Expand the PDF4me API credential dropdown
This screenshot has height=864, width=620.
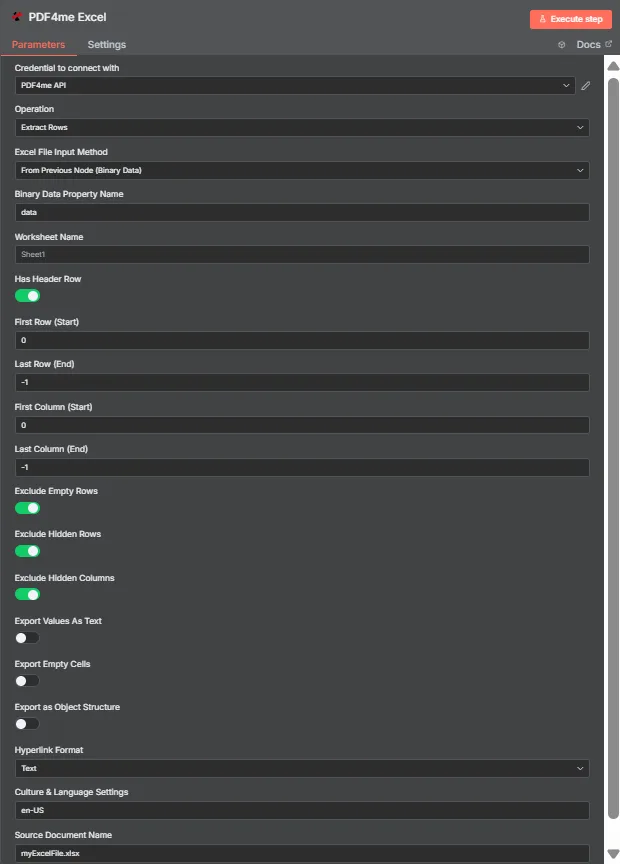pyautogui.click(x=295, y=85)
